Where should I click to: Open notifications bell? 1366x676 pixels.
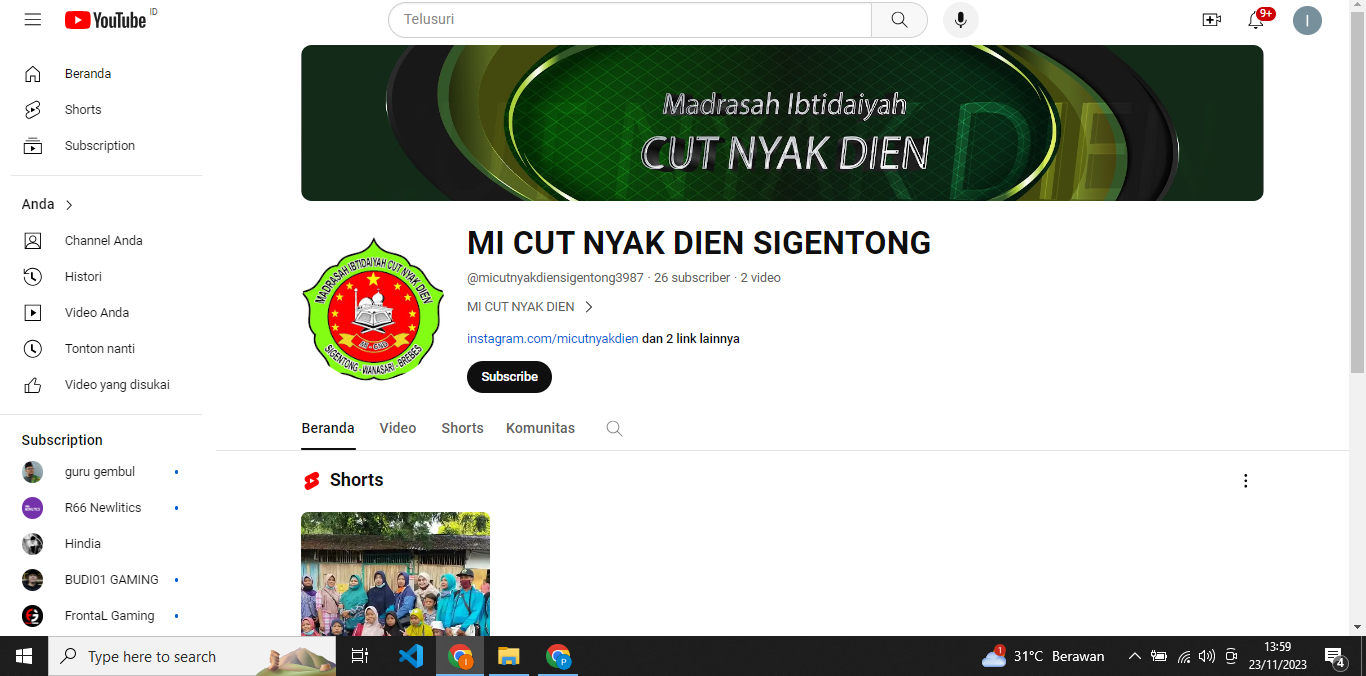[x=1256, y=20]
